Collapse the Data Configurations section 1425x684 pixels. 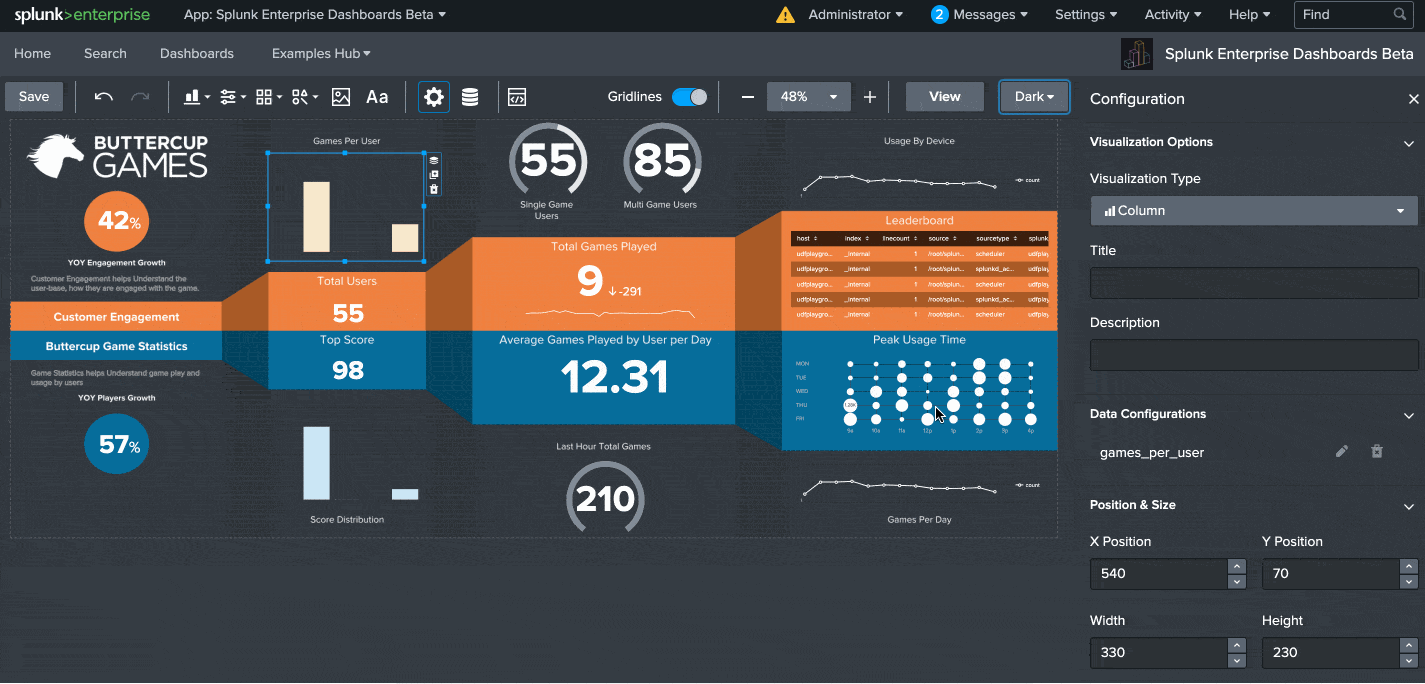coord(1409,415)
